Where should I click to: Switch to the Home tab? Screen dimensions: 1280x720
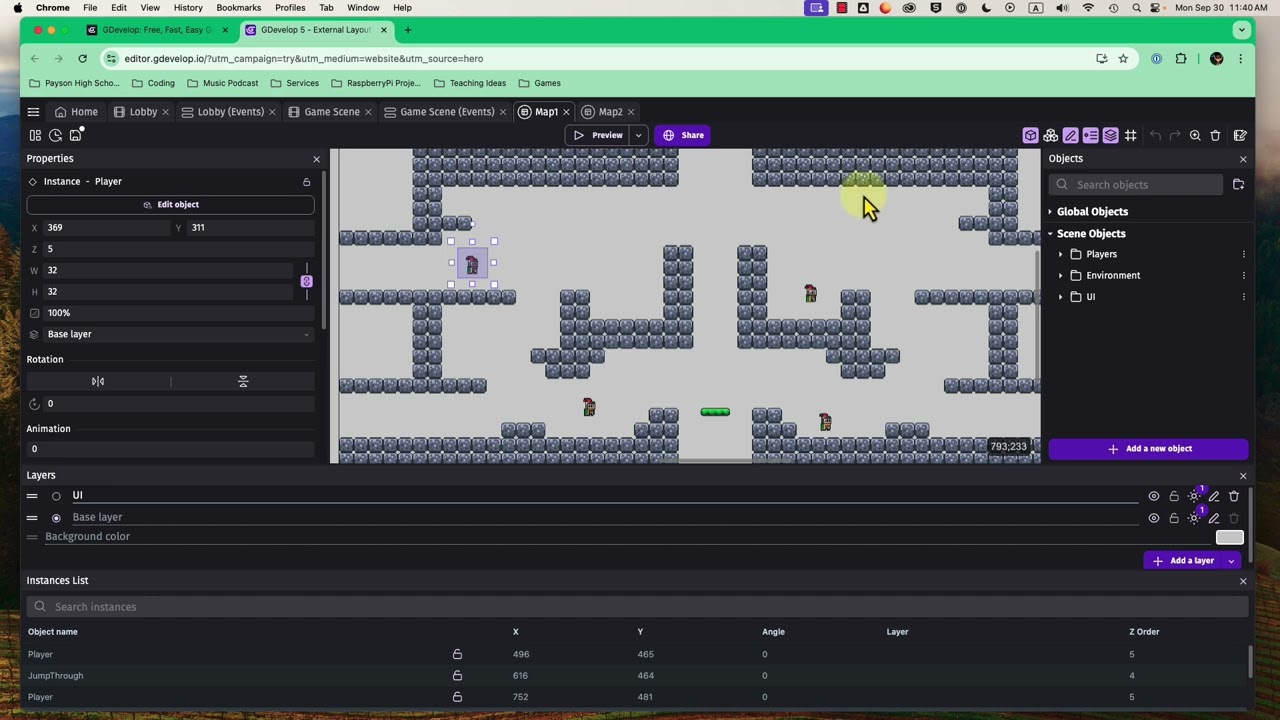coord(76,112)
